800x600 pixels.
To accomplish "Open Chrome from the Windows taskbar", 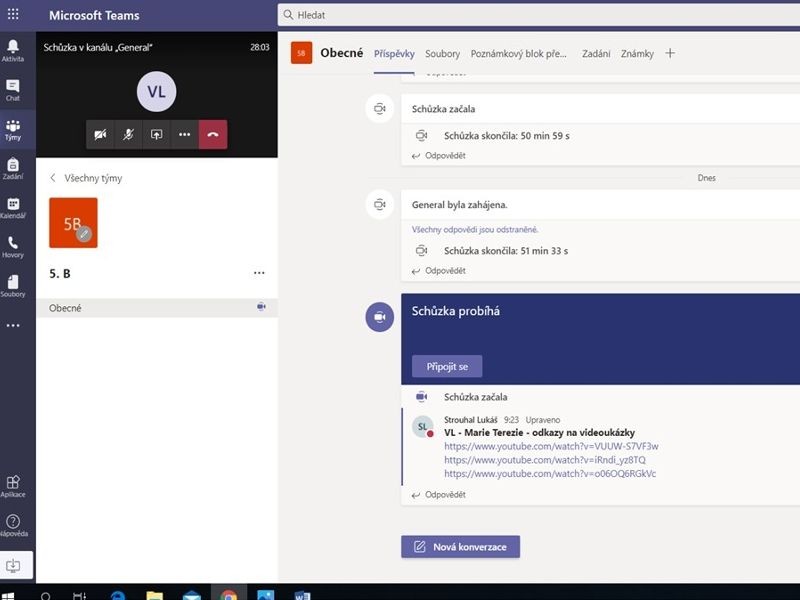I will tap(229, 595).
